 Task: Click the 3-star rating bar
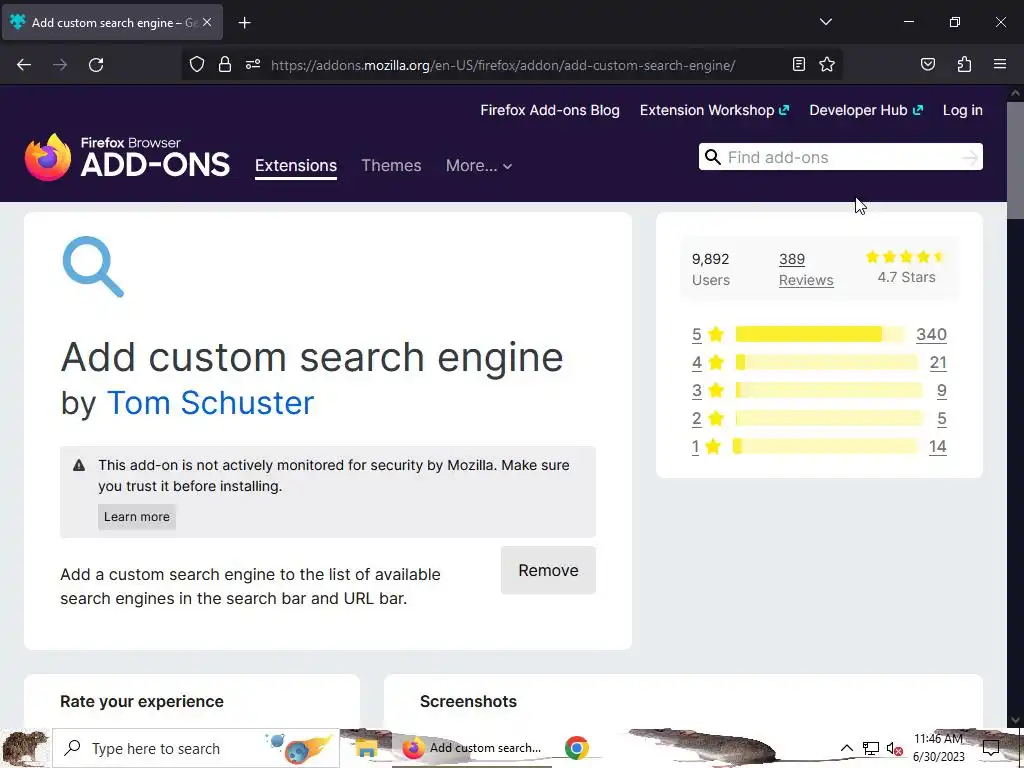click(x=829, y=391)
